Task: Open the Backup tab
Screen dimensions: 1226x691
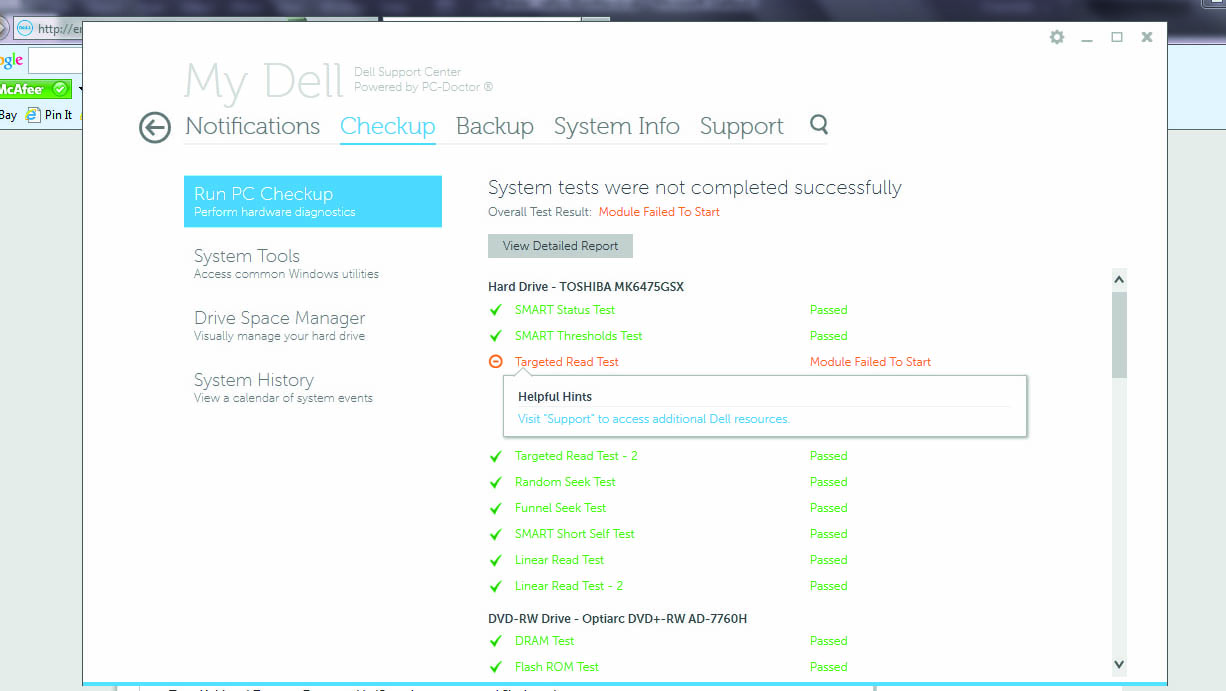Action: [x=494, y=126]
